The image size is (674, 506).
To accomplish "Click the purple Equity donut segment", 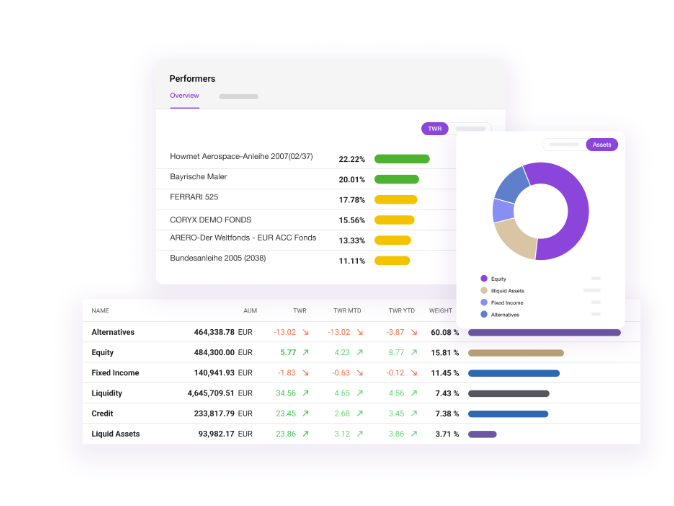I will tap(578, 211).
